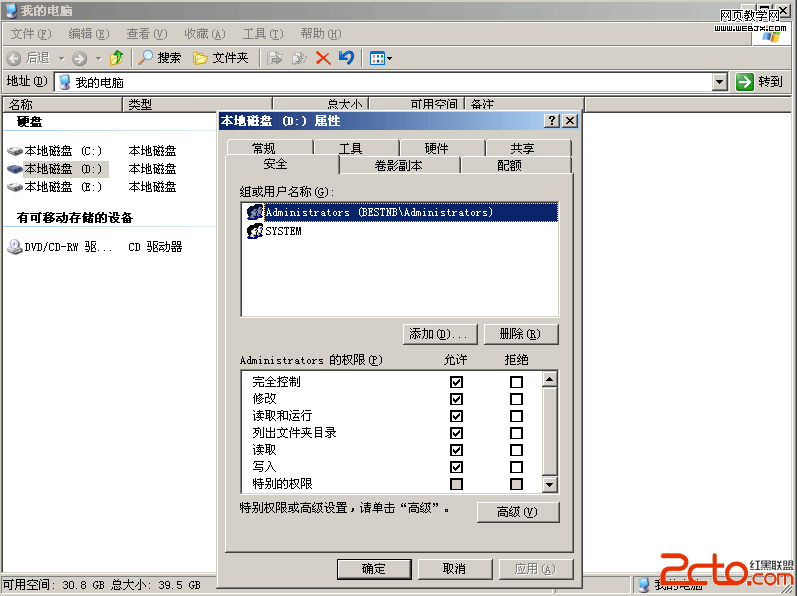Click the ? help button in dialog title
Image resolution: width=797 pixels, height=596 pixels.
[x=551, y=121]
